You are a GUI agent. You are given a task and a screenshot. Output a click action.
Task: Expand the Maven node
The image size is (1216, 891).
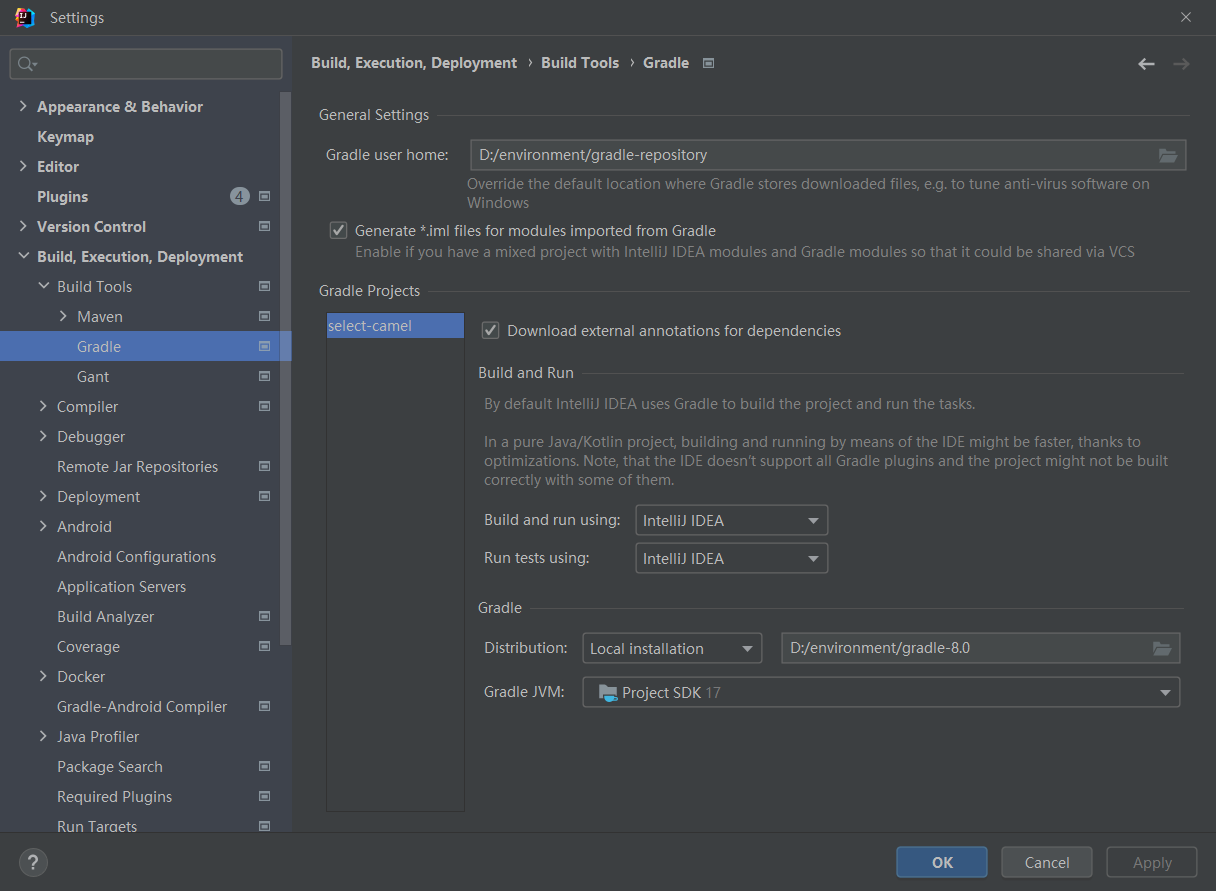pyautogui.click(x=63, y=316)
